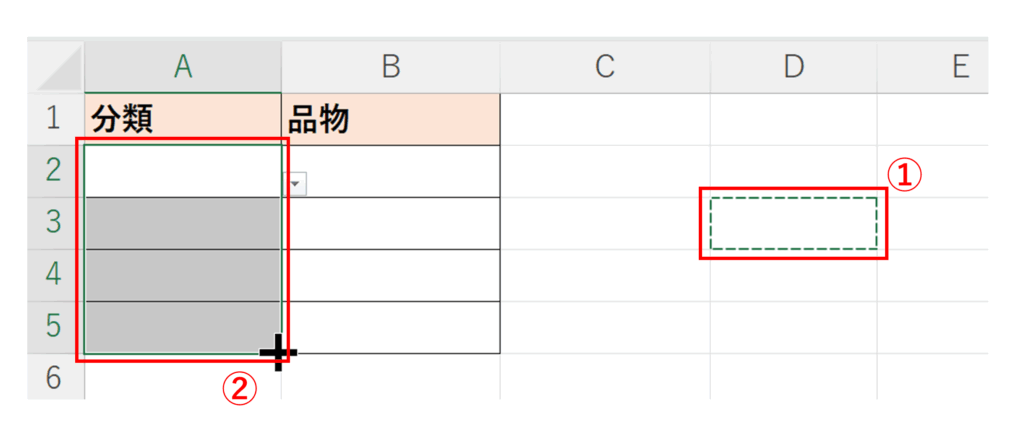Screen dimensions: 1024x440
Task: Open the dropdown arrow beside cell A2
Action: (x=296, y=183)
